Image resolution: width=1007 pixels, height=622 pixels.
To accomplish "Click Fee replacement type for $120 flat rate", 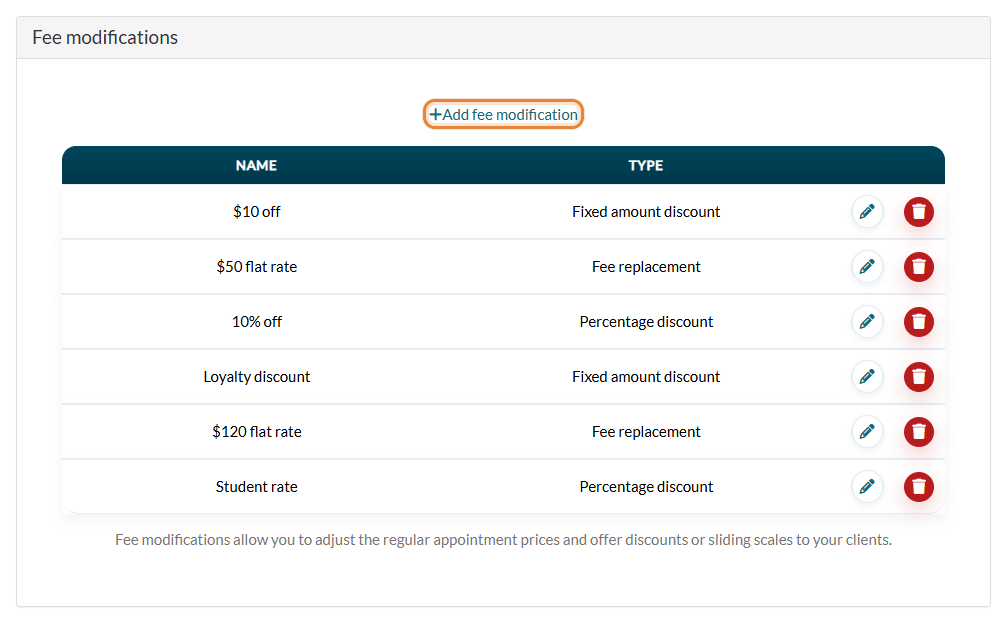I will tap(646, 431).
